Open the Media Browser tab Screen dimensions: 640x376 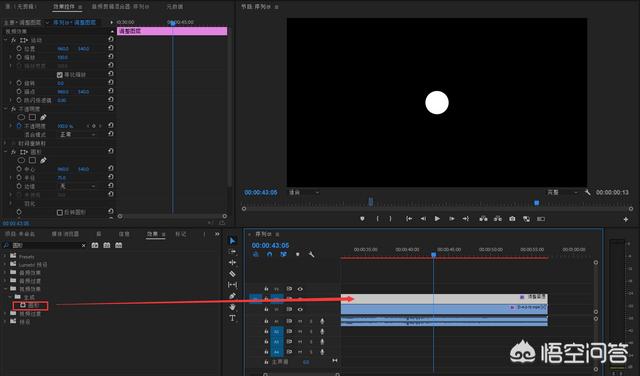[65, 234]
